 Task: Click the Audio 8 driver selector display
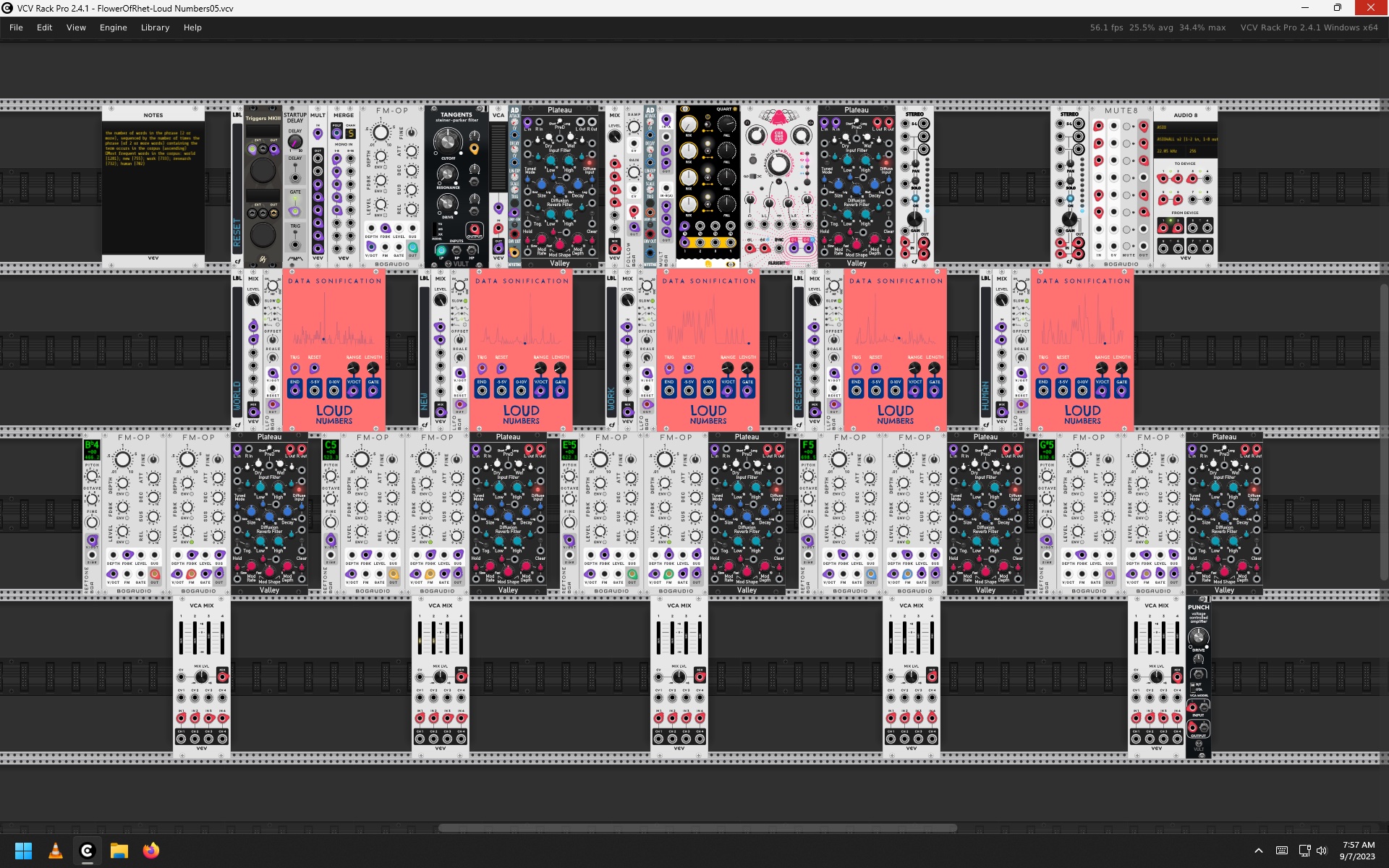(x=1186, y=127)
